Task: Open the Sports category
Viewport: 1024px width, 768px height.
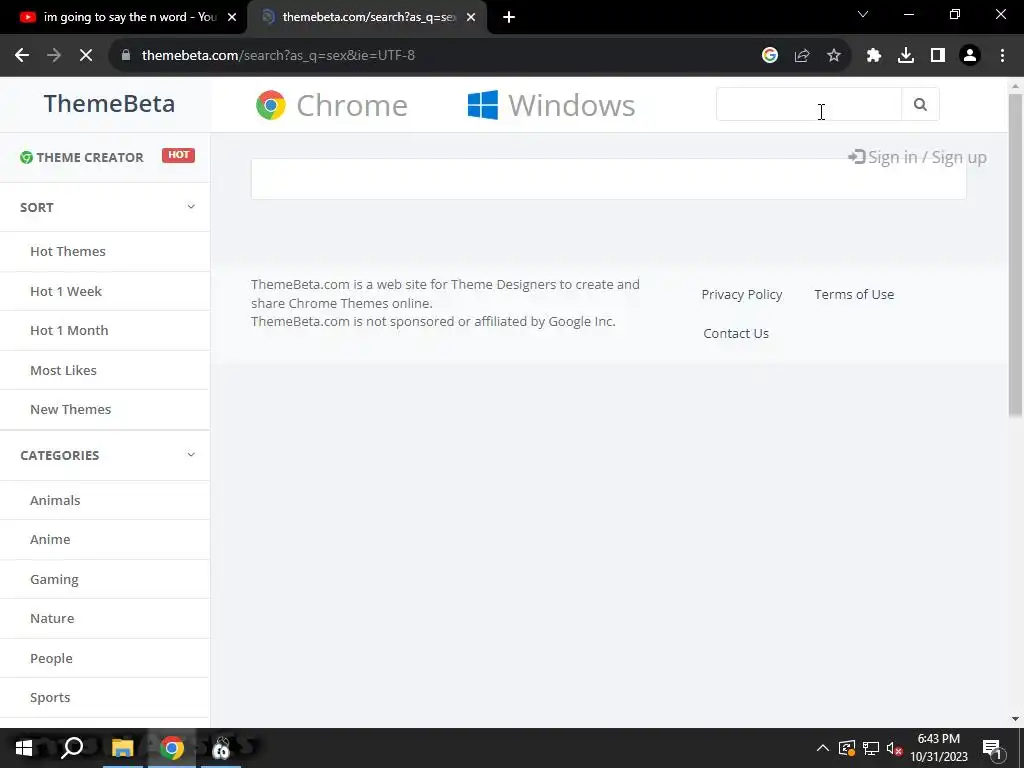Action: [x=50, y=697]
